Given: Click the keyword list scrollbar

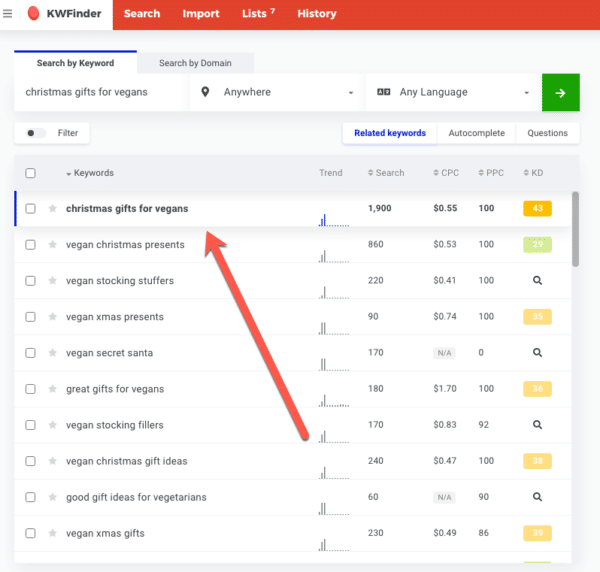Looking at the screenshot, I should (575, 229).
